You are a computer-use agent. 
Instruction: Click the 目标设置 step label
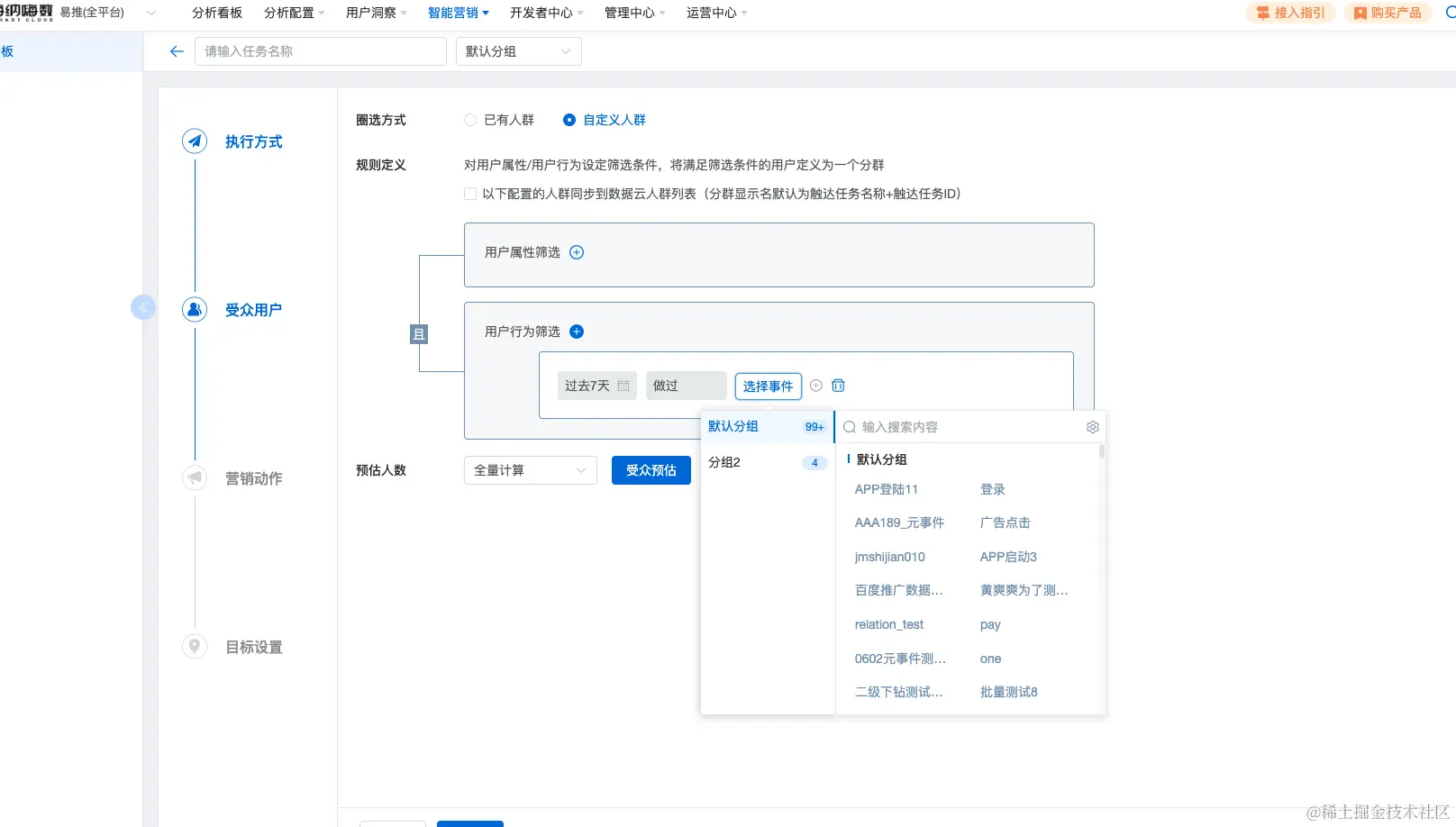pos(254,647)
